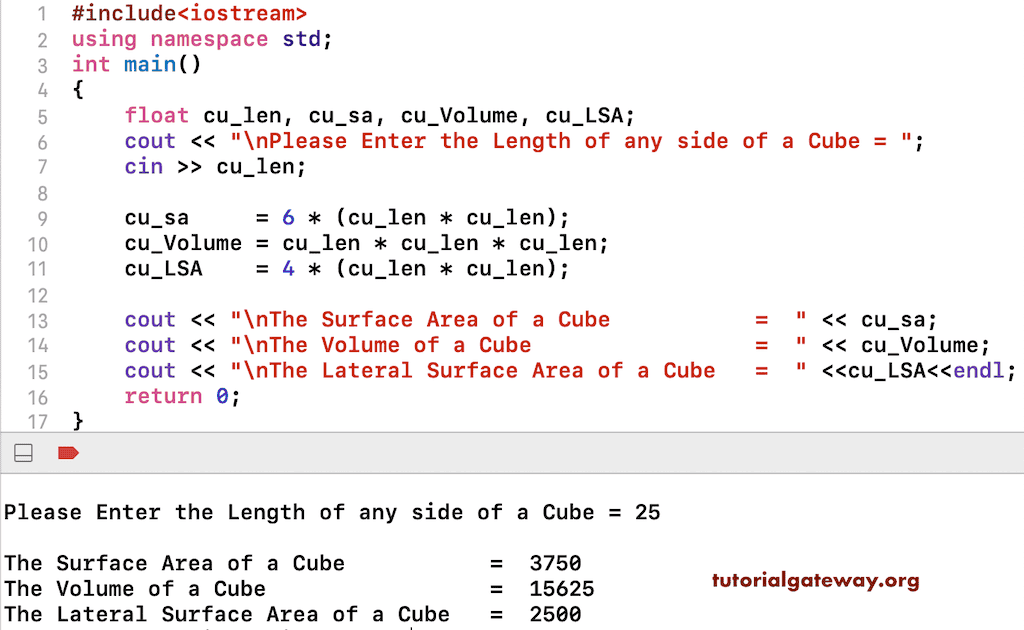
Task: Click the cout keyword on line 13
Action: coord(149,319)
